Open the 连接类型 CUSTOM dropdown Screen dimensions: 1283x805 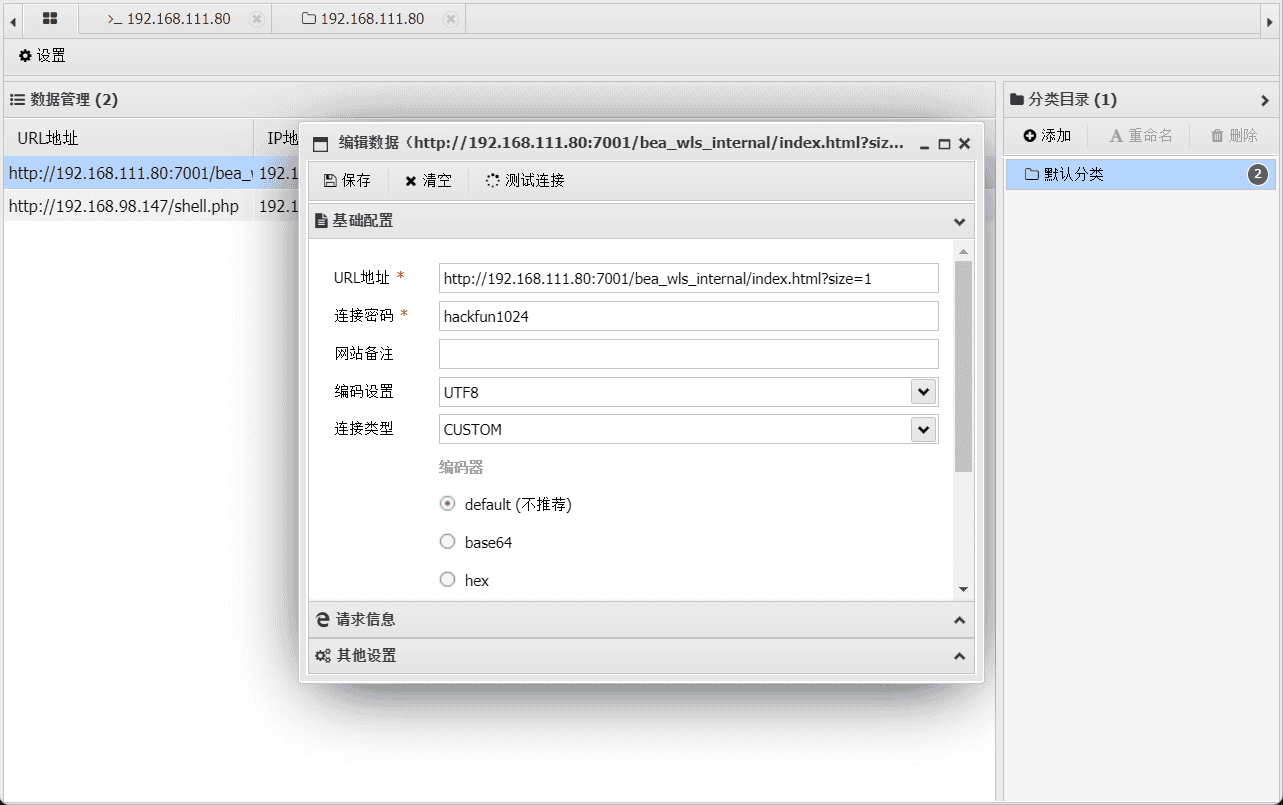coord(922,429)
